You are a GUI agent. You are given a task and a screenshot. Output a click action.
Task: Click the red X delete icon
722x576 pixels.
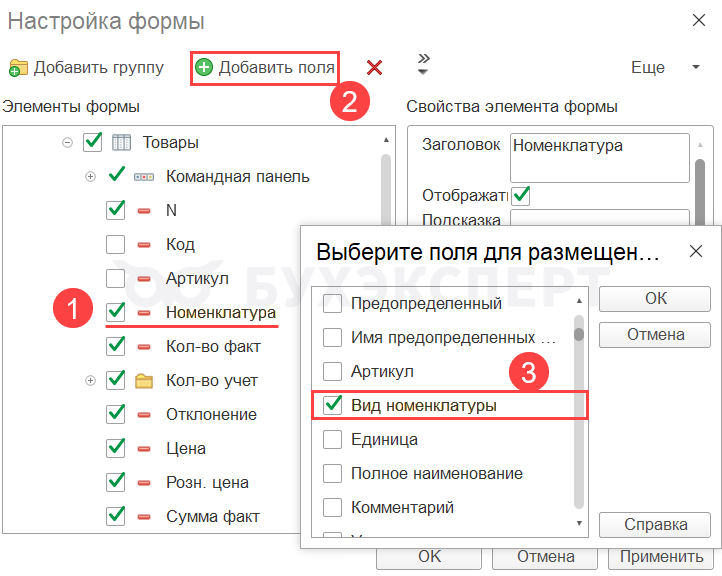(x=374, y=67)
